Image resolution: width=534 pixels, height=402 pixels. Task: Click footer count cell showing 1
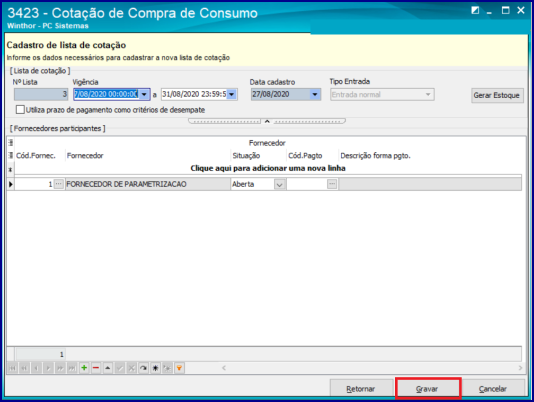[40, 354]
